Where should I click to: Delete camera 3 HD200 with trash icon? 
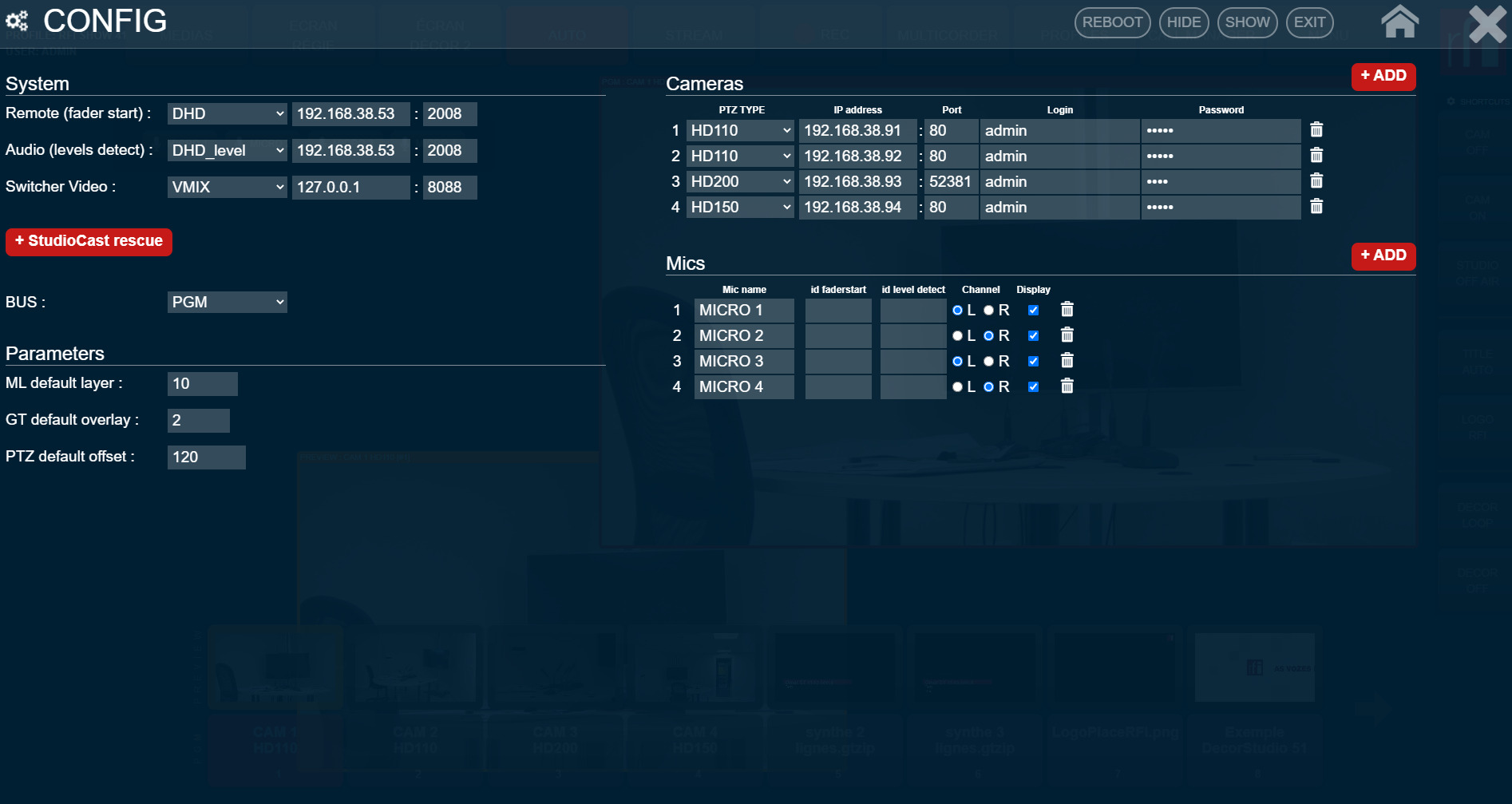click(1316, 181)
